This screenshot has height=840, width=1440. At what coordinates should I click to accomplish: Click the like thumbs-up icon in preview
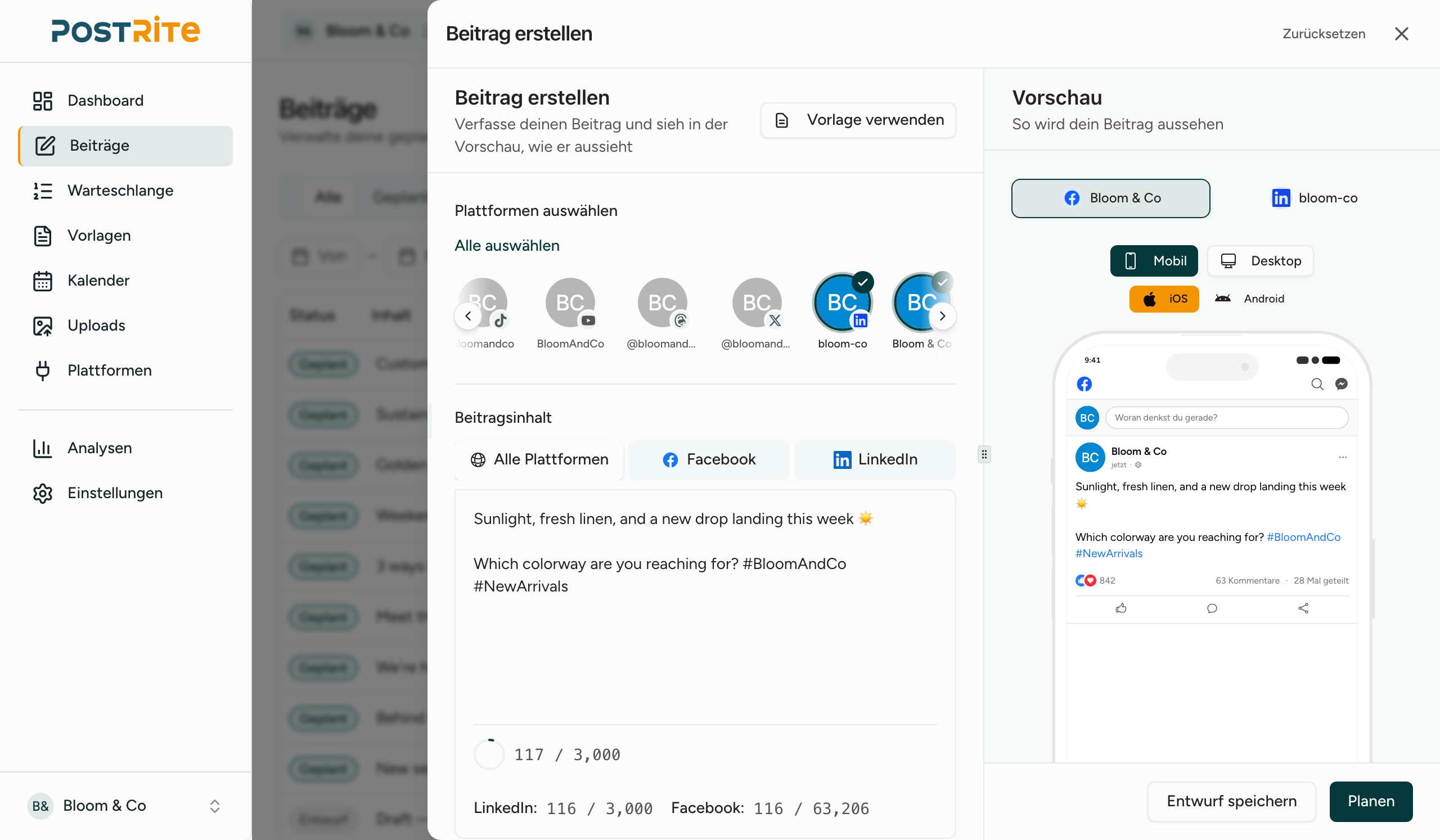click(x=1121, y=608)
